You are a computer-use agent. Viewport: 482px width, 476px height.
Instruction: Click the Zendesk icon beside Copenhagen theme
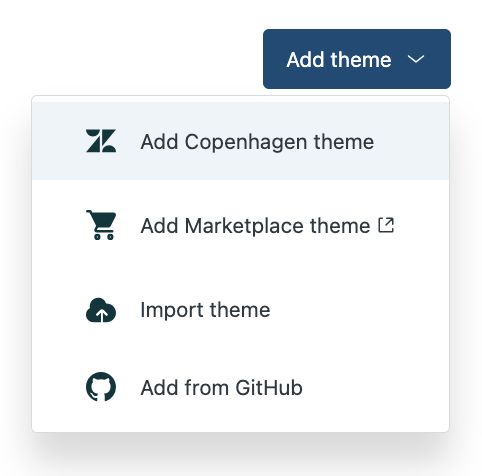tap(101, 141)
